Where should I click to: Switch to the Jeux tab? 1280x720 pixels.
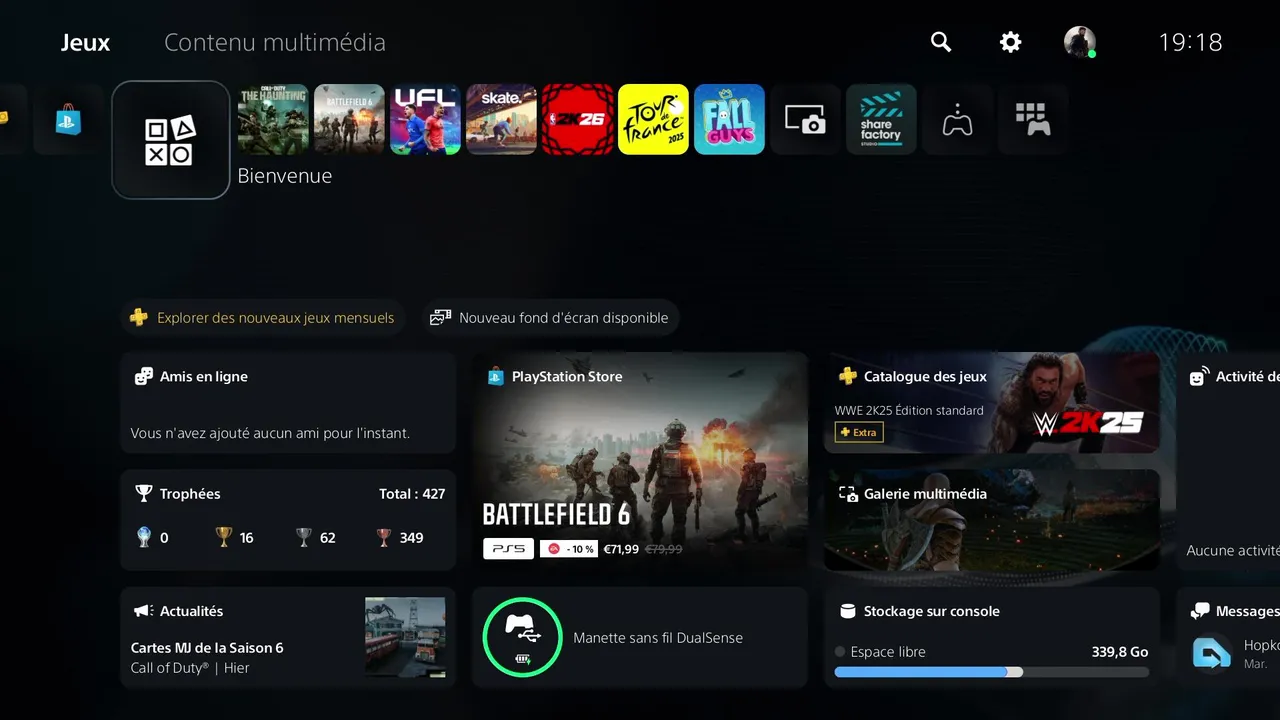pos(85,43)
